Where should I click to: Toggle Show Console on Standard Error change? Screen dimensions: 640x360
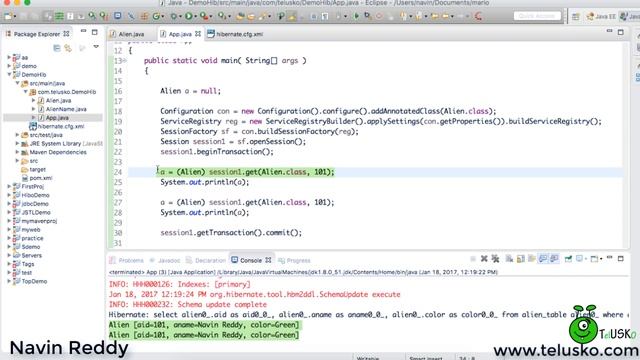click(x=555, y=259)
